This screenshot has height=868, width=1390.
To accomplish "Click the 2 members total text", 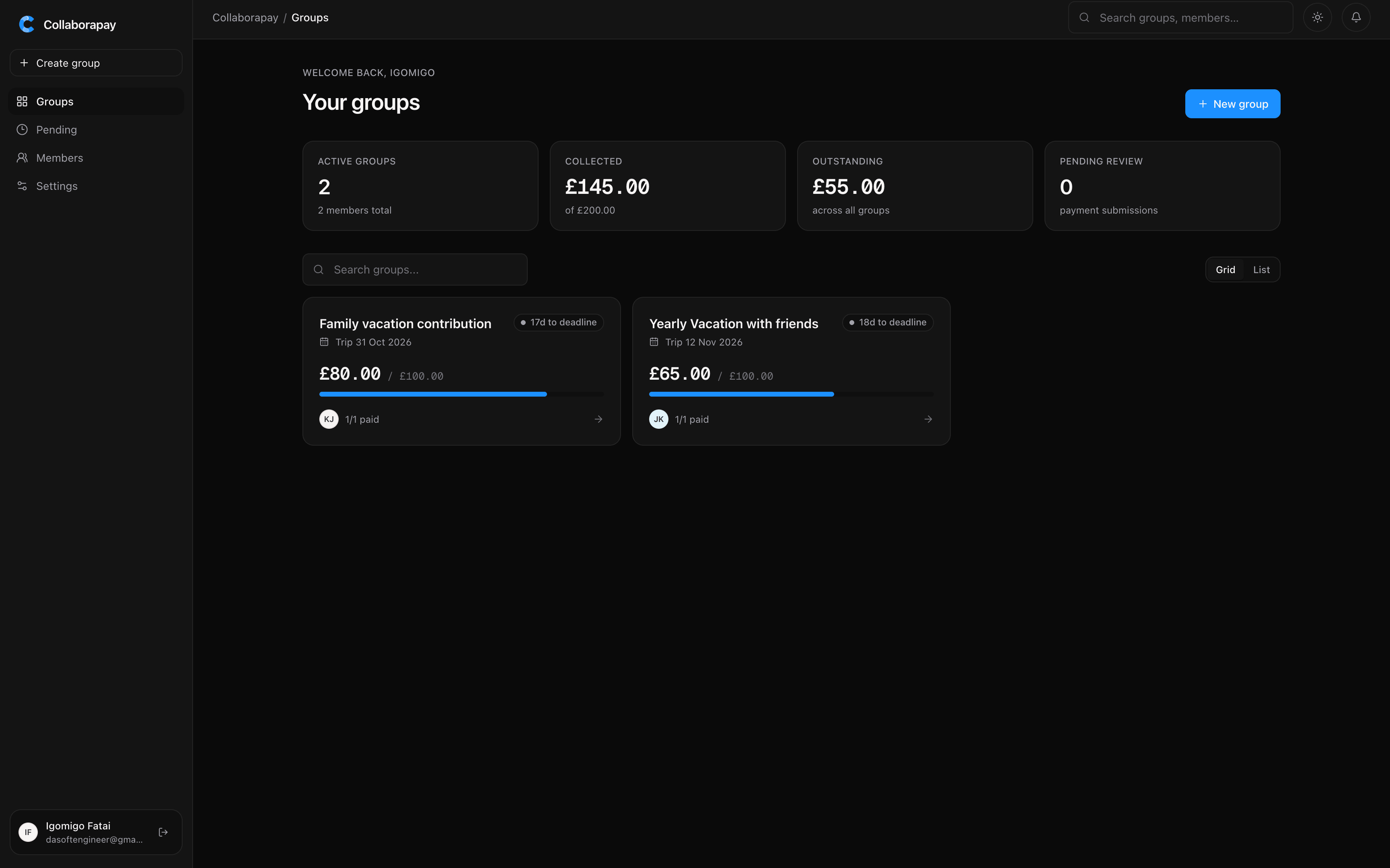I will point(355,210).
